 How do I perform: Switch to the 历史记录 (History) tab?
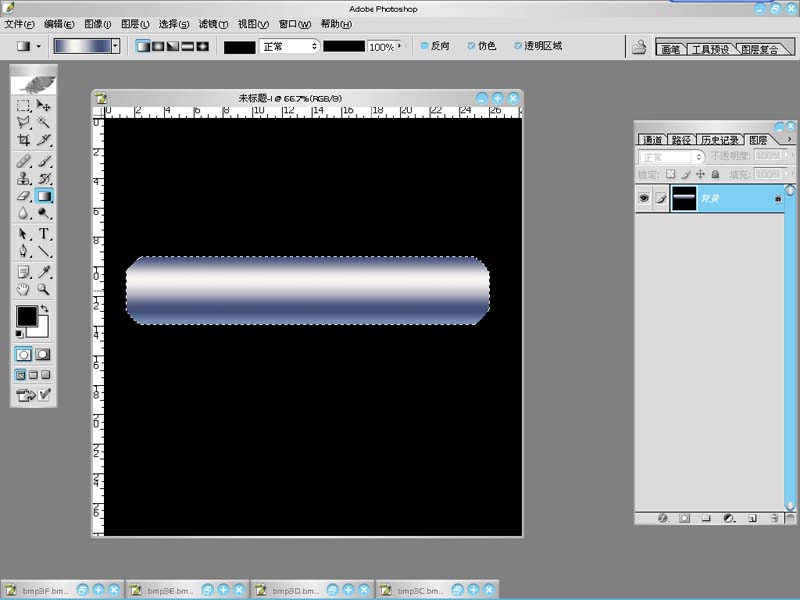719,140
